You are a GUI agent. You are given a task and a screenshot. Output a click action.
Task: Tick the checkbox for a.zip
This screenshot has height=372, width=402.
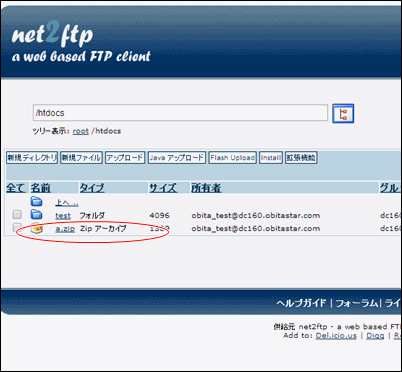(x=17, y=227)
